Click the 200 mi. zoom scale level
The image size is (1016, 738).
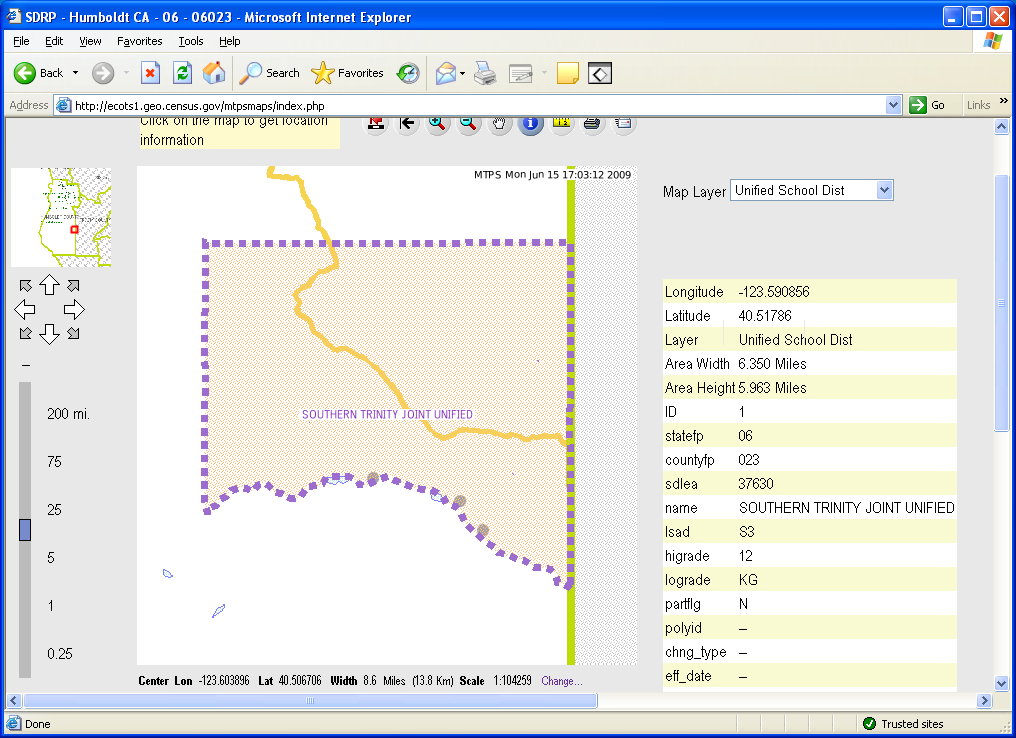click(68, 414)
